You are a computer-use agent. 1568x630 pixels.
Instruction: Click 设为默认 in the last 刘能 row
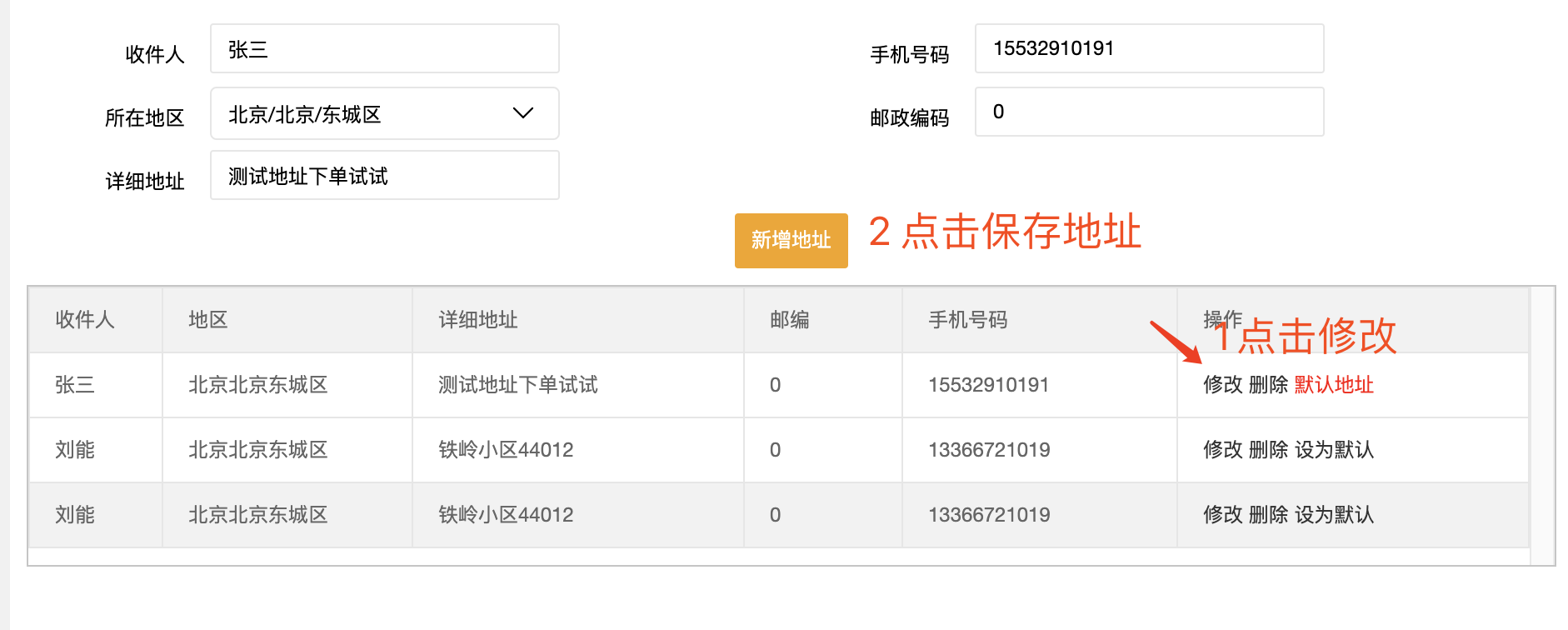[1334, 515]
